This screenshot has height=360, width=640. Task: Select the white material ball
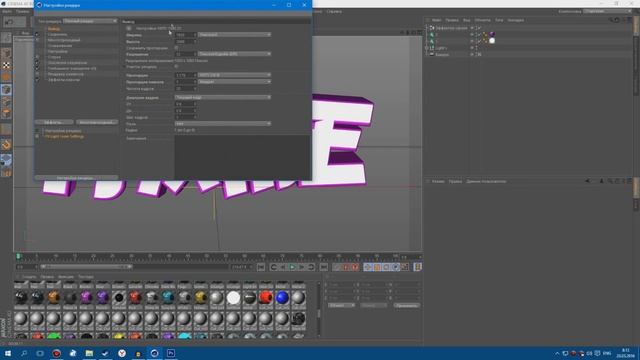tap(233, 298)
